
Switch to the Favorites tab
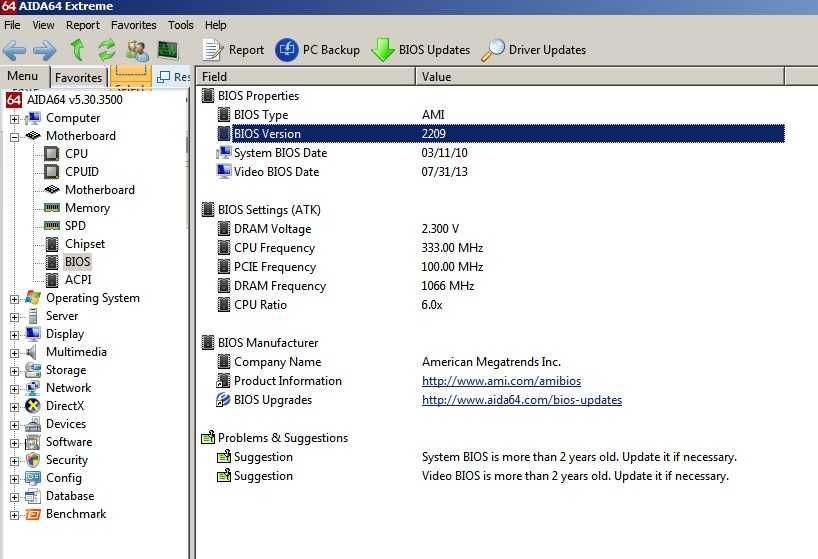78,77
